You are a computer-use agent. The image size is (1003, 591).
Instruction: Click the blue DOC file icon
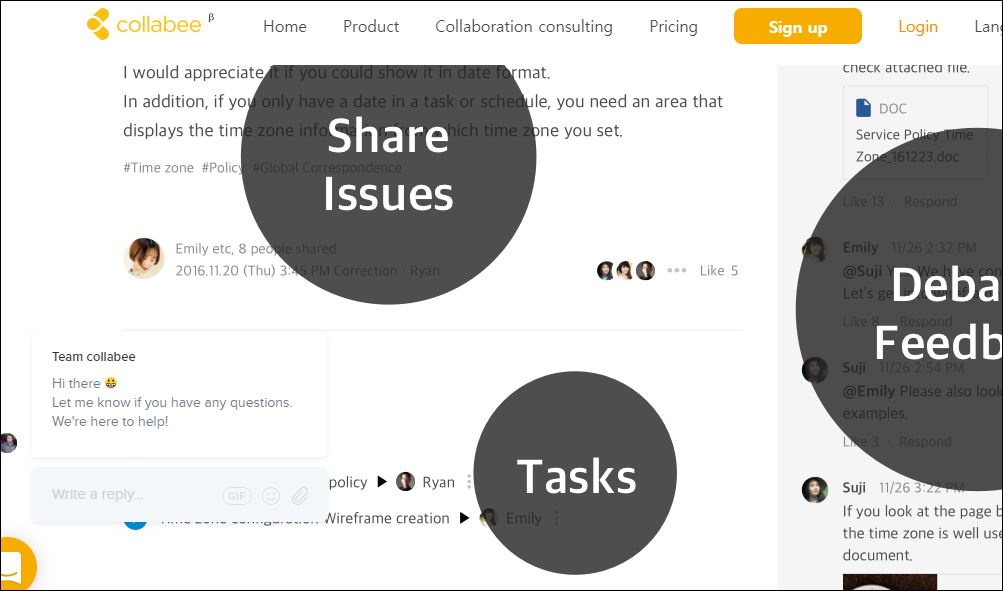tap(863, 107)
